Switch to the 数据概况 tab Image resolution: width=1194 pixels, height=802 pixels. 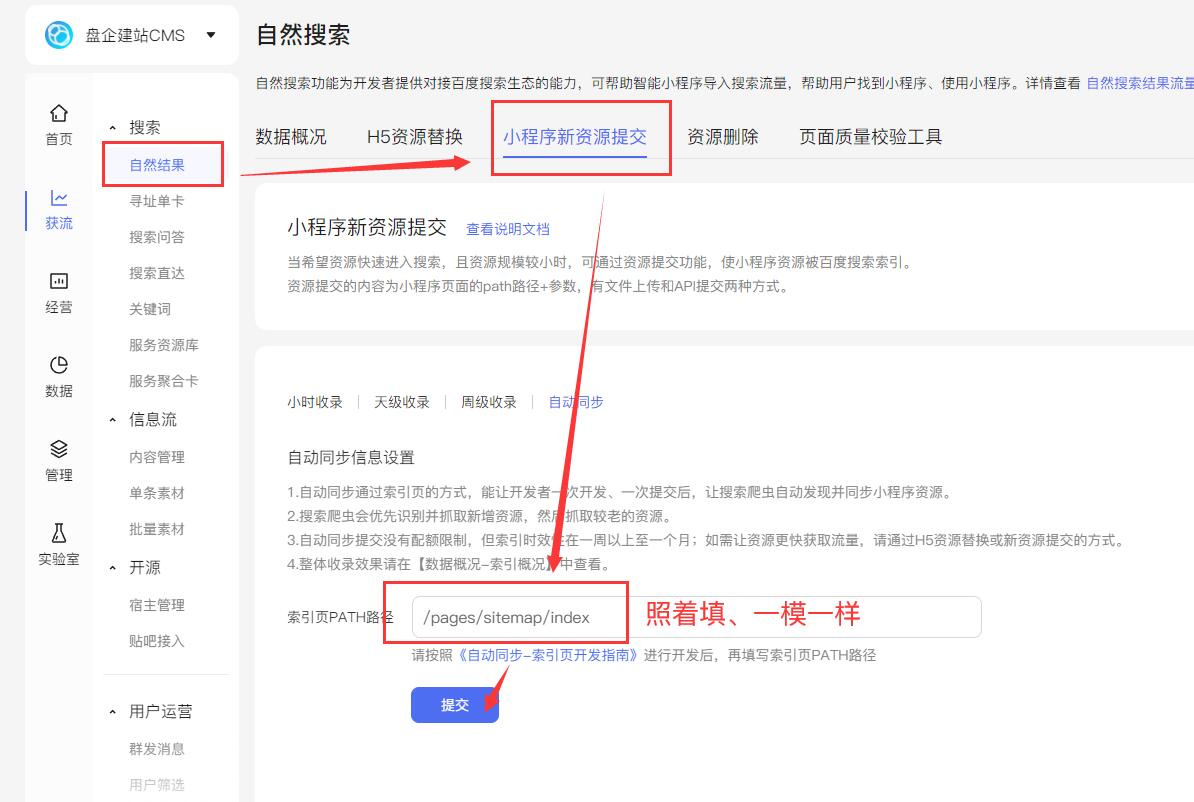(291, 136)
